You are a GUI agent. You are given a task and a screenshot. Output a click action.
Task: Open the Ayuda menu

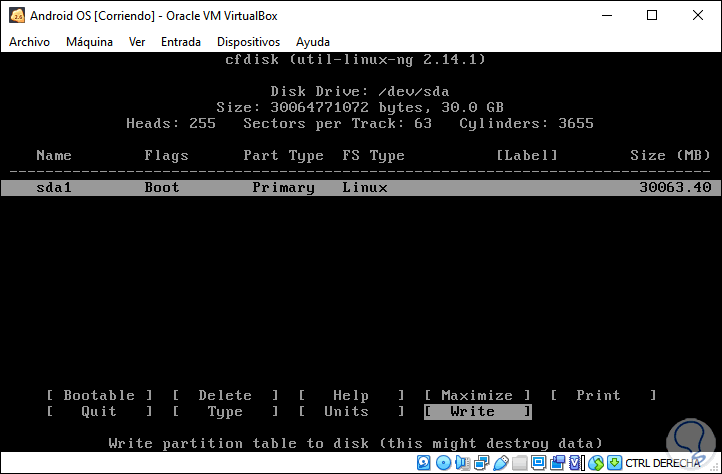pos(313,42)
